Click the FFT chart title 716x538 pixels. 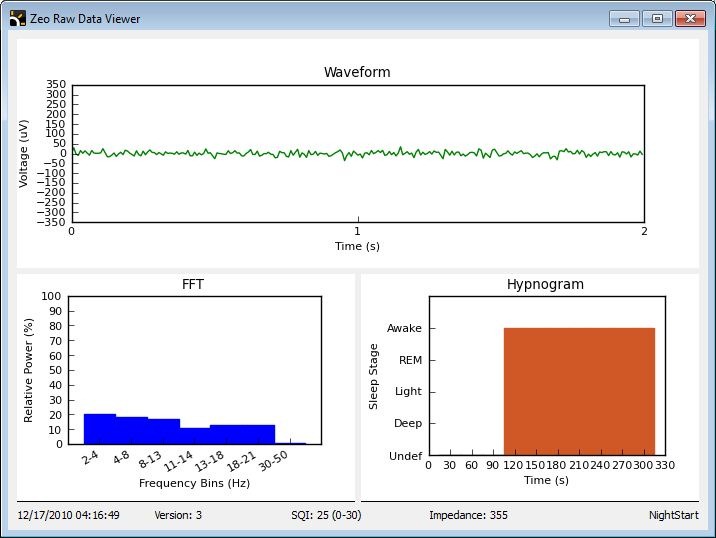pos(193,285)
